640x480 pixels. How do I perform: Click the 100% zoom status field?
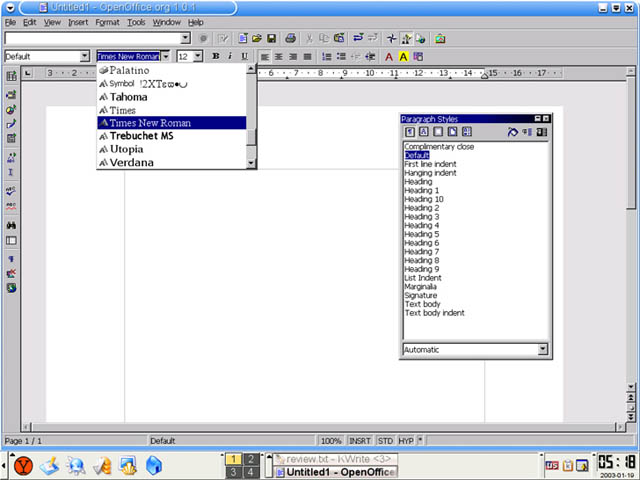(x=331, y=441)
